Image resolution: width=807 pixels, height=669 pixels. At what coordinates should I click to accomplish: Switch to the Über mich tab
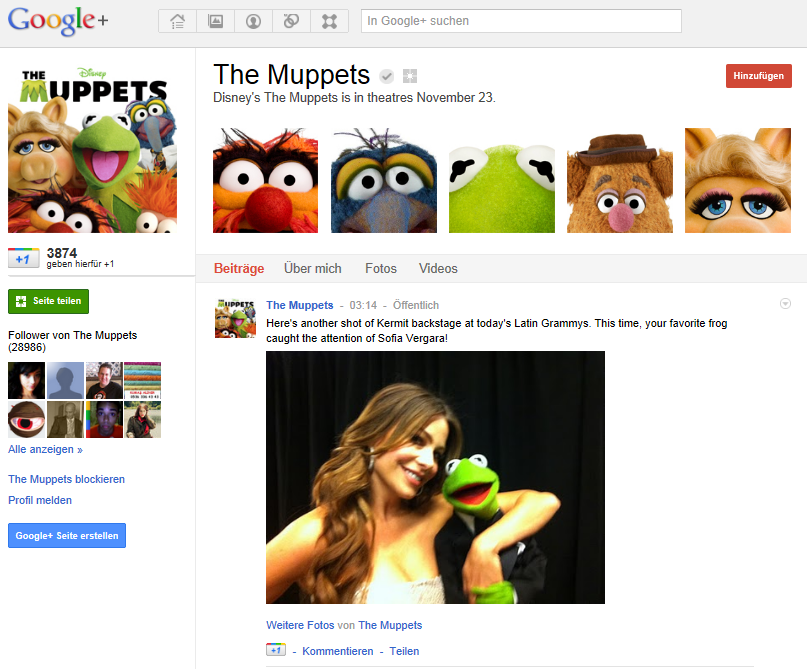click(313, 269)
